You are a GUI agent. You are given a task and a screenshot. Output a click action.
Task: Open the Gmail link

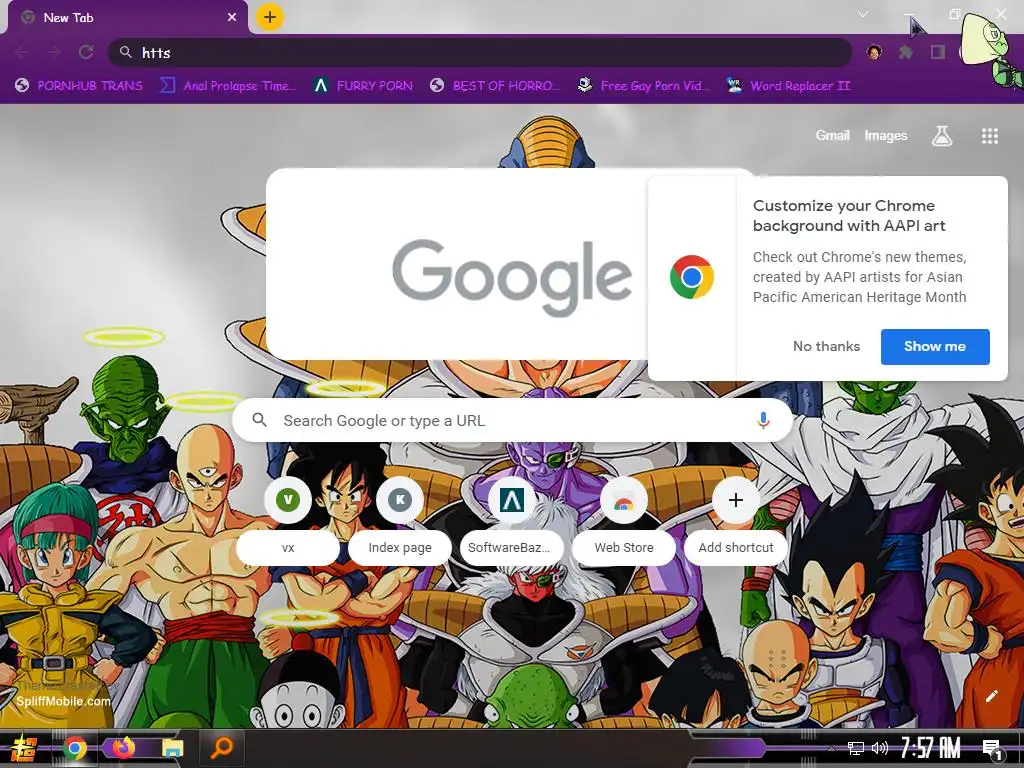(x=832, y=135)
